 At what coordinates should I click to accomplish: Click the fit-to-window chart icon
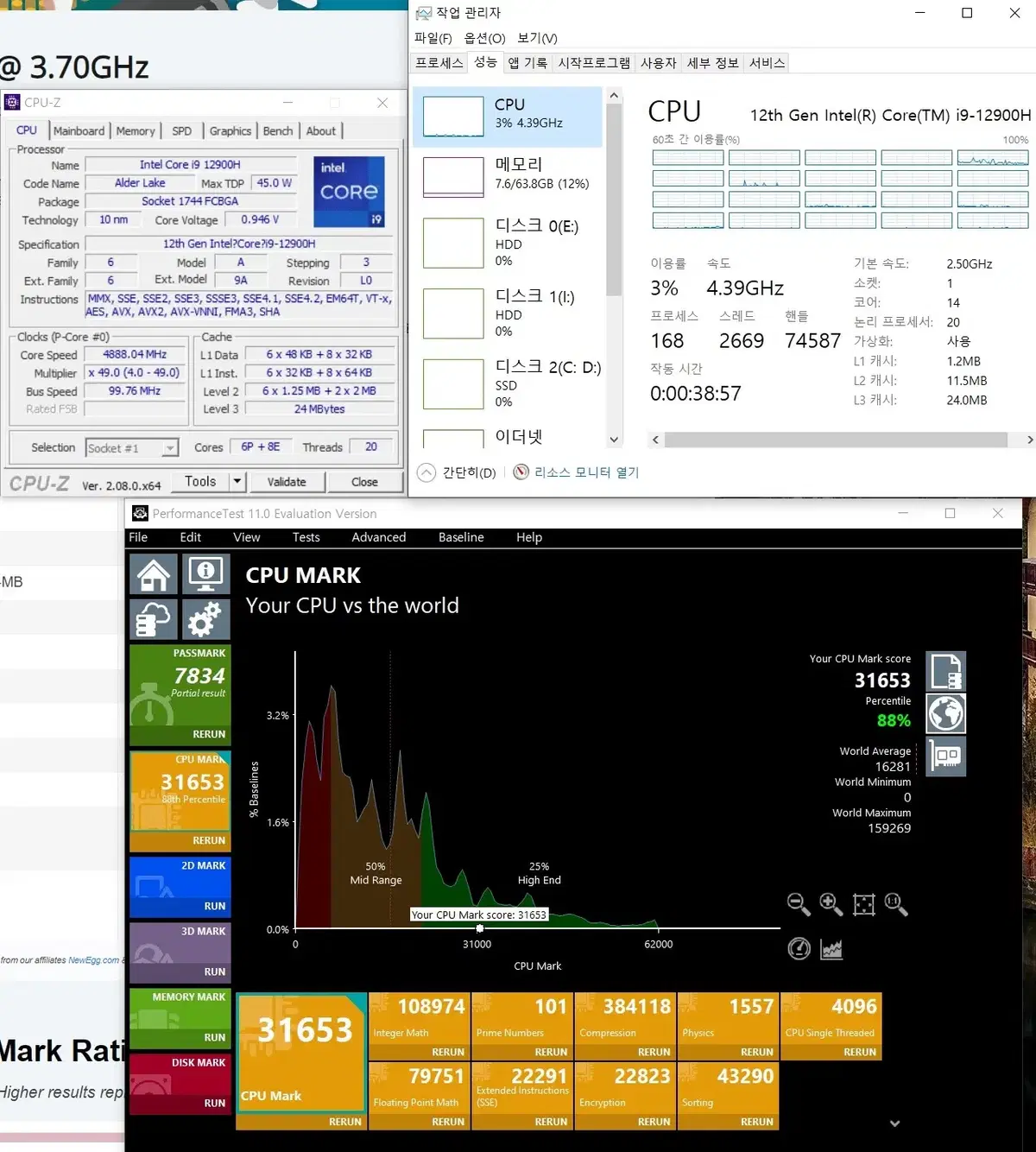[863, 904]
